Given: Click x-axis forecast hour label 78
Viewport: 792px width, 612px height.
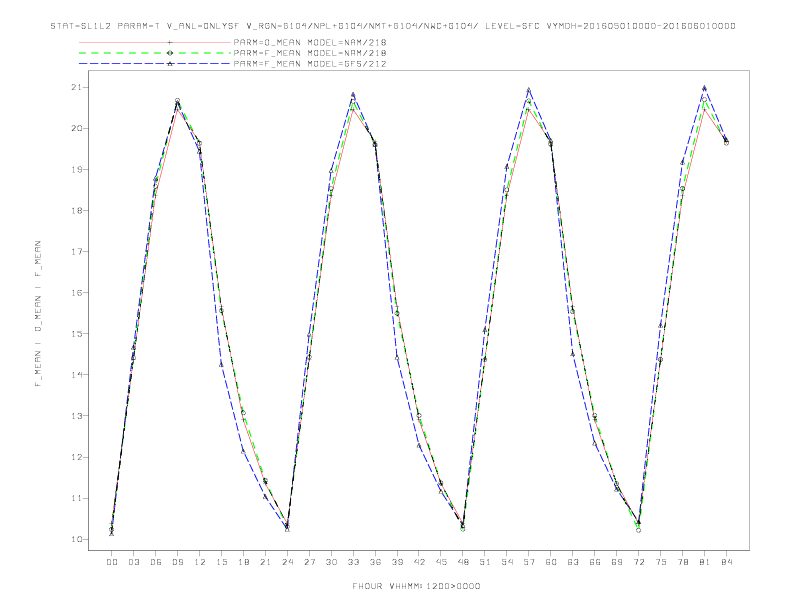Looking at the screenshot, I should point(682,562).
